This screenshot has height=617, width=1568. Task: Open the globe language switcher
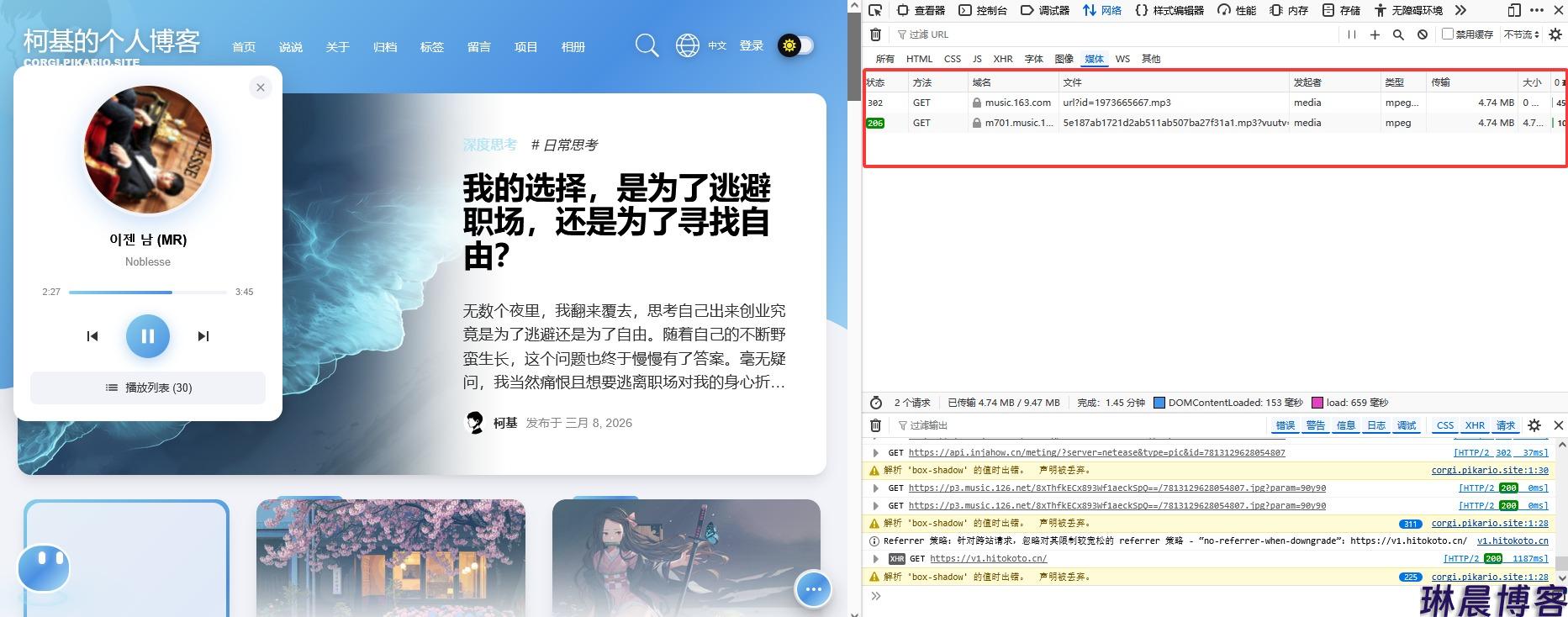(688, 45)
